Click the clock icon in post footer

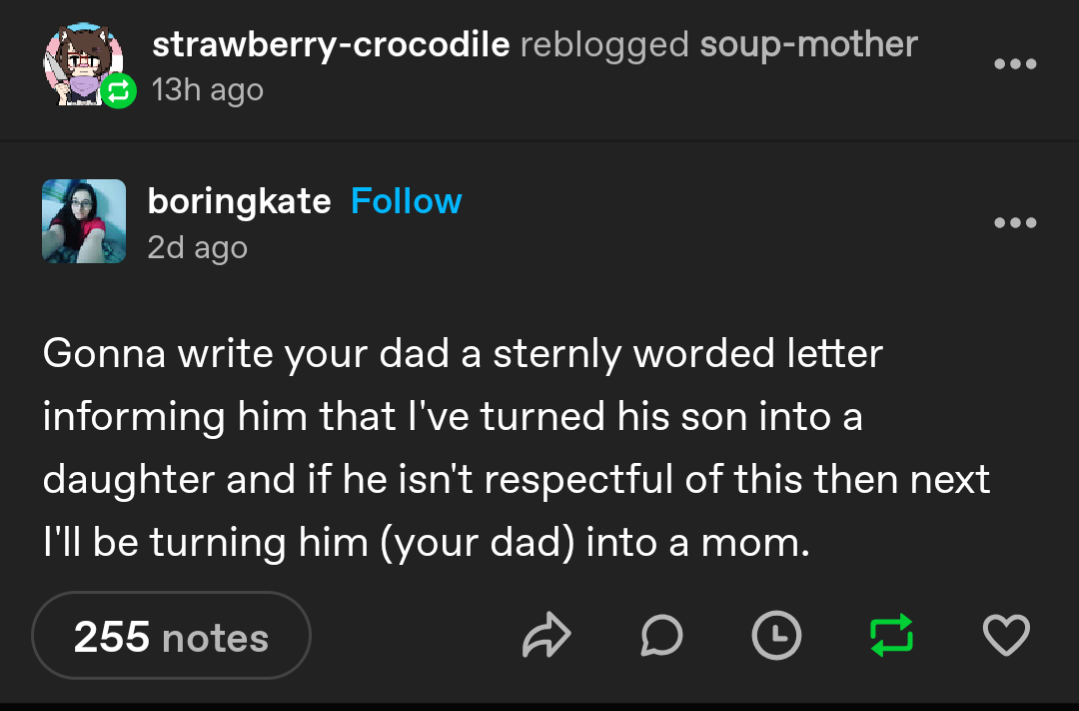click(777, 637)
